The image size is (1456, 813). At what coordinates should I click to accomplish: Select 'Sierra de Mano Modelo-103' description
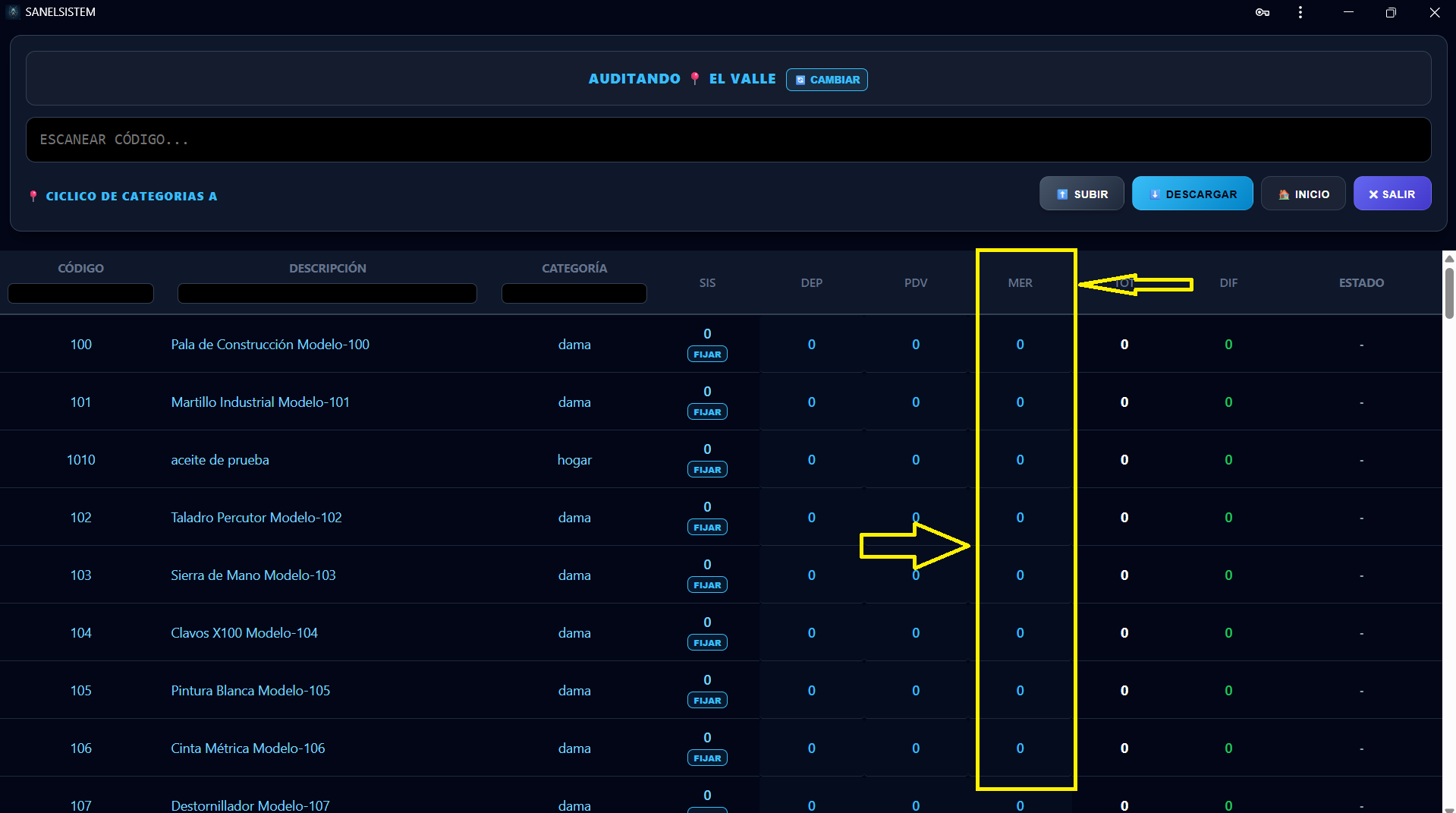pos(253,575)
